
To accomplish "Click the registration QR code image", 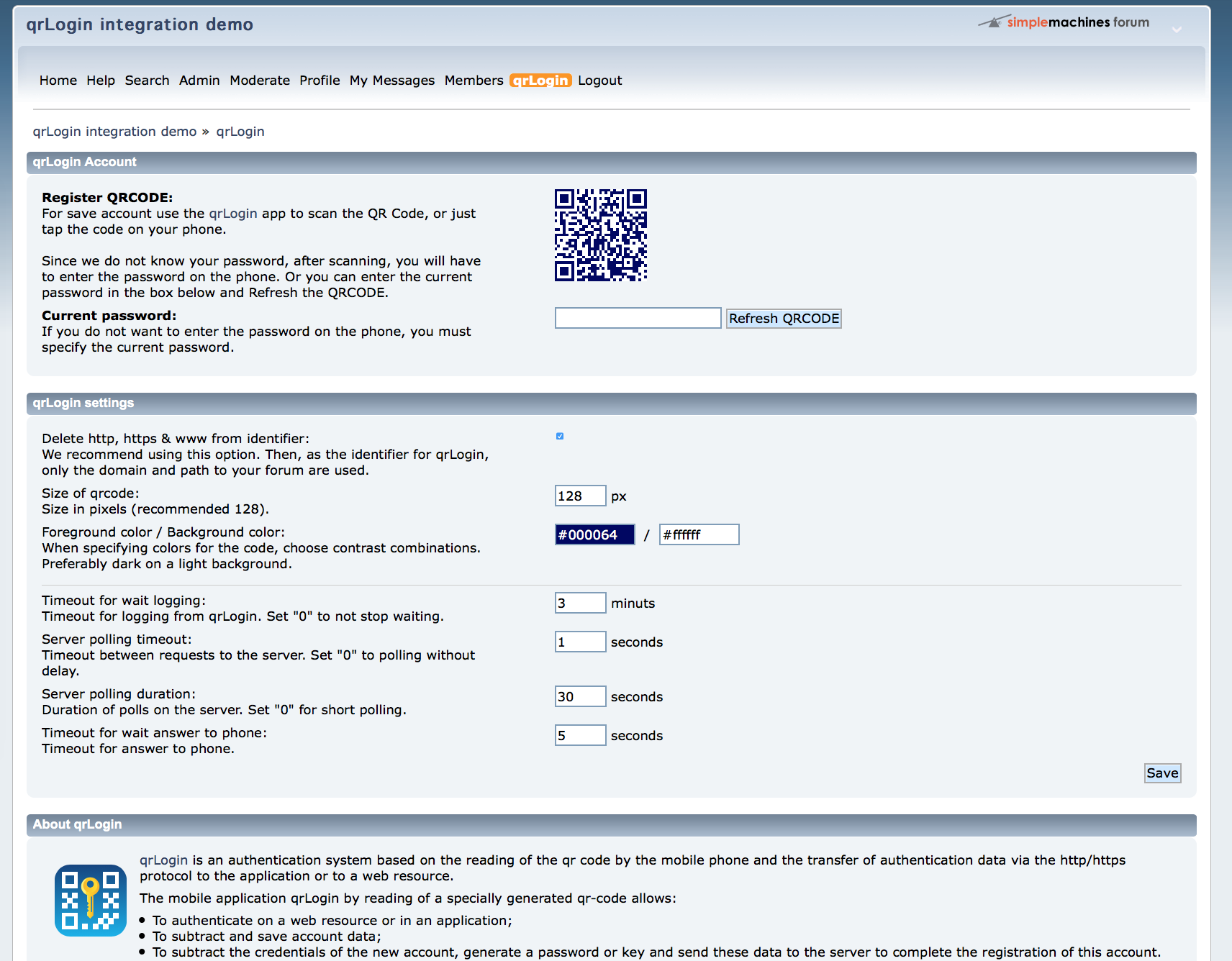I will coord(601,235).
